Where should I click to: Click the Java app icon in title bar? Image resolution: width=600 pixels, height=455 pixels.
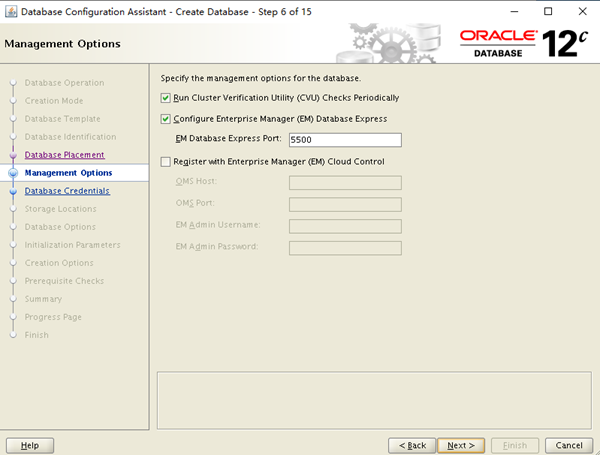pos(11,11)
